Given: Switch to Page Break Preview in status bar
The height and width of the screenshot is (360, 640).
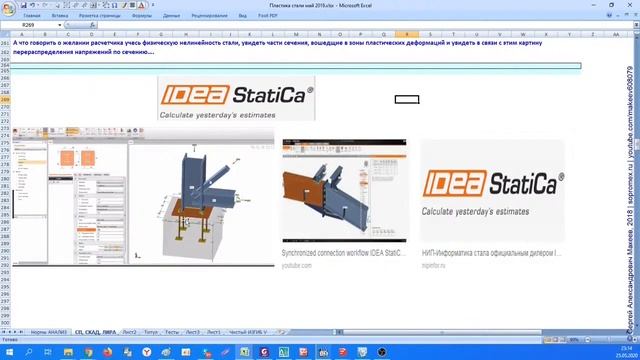Looking at the screenshot, I should [x=563, y=340].
